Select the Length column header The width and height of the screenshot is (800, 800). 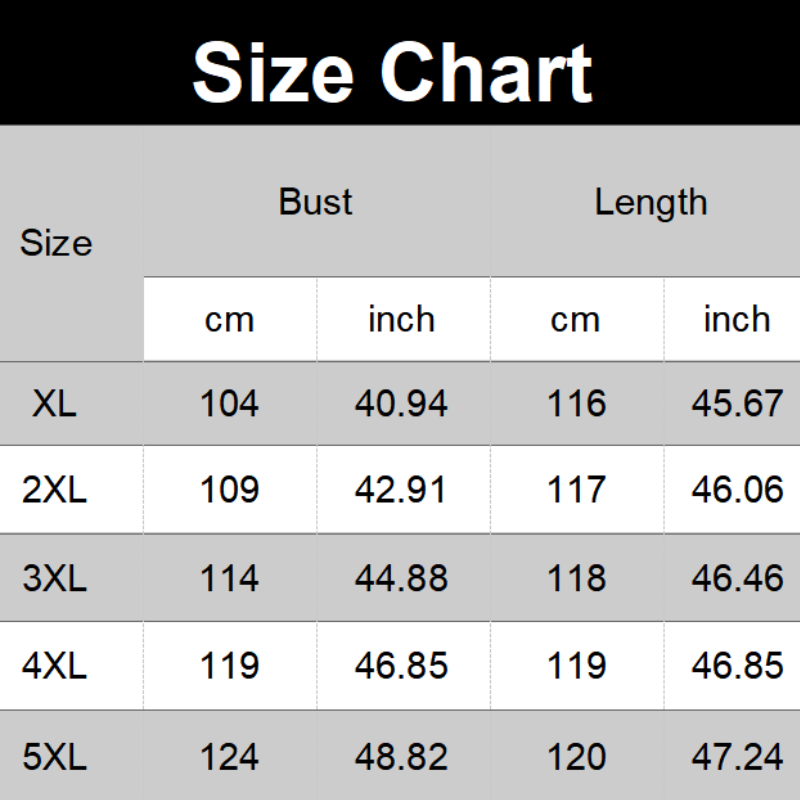click(x=650, y=202)
